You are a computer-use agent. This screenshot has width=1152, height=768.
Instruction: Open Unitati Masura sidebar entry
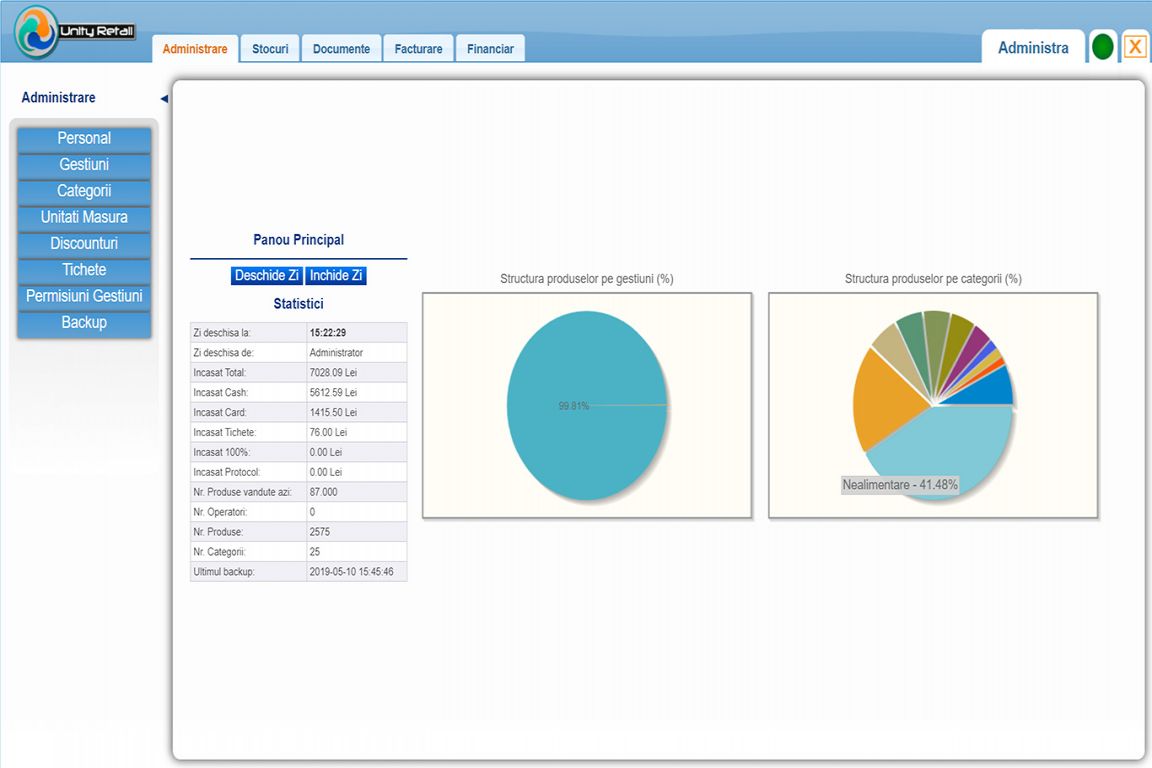(84, 218)
